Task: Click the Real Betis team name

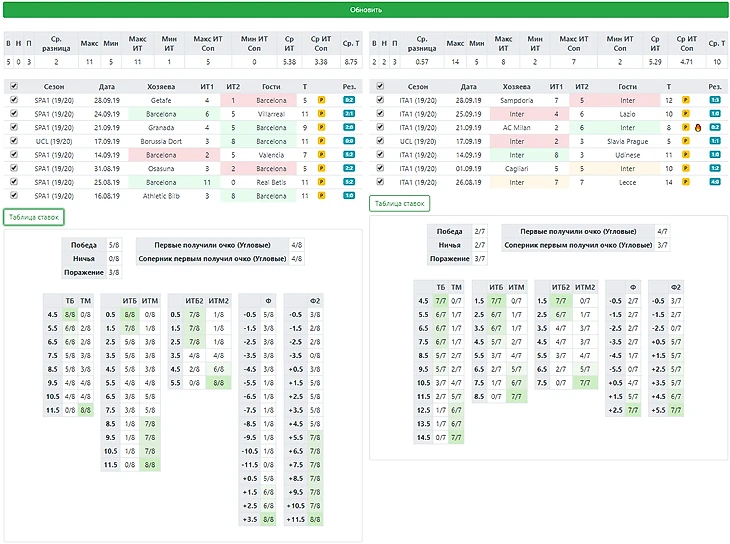Action: (x=271, y=182)
